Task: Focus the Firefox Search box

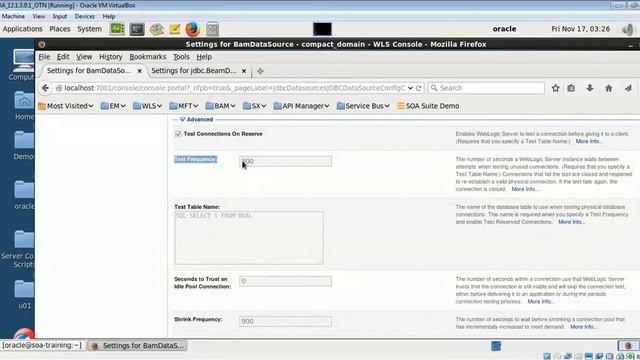Action: coord(486,88)
